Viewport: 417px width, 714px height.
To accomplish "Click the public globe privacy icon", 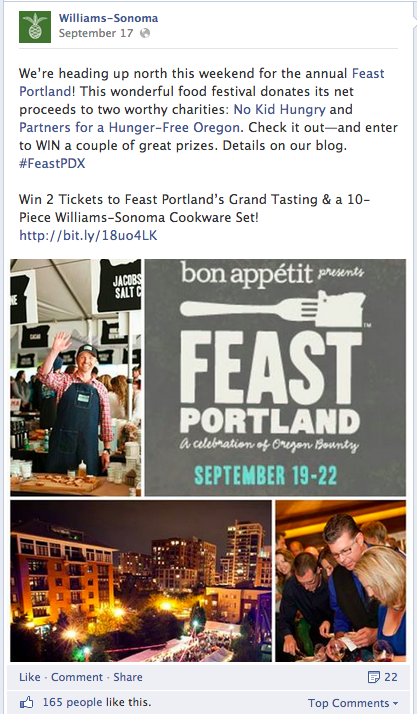I will point(145,33).
